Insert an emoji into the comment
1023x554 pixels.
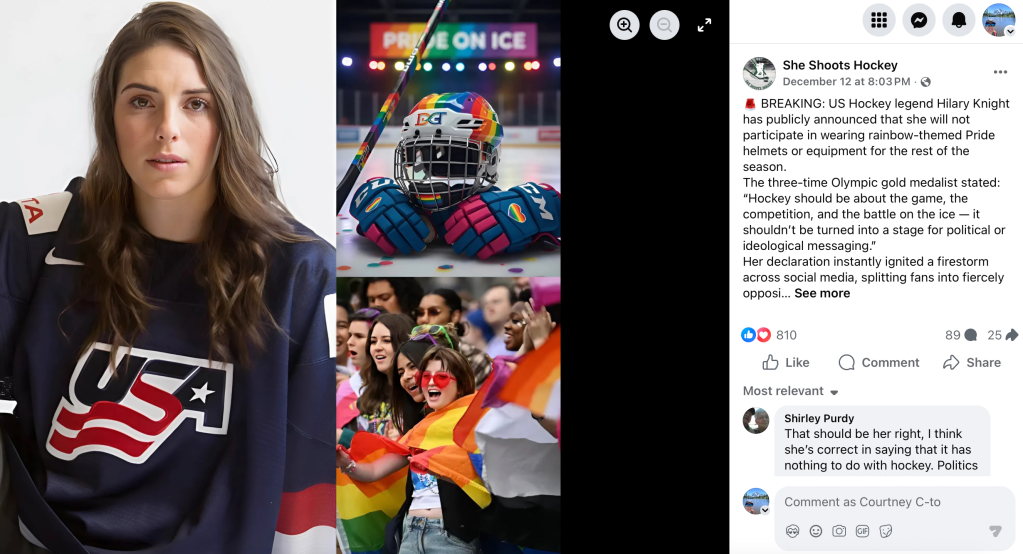816,531
